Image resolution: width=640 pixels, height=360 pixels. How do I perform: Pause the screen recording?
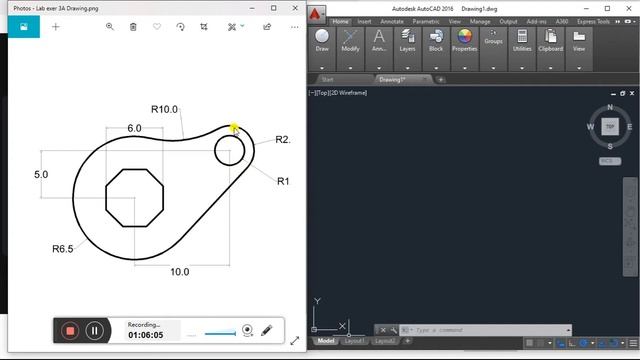point(94,331)
